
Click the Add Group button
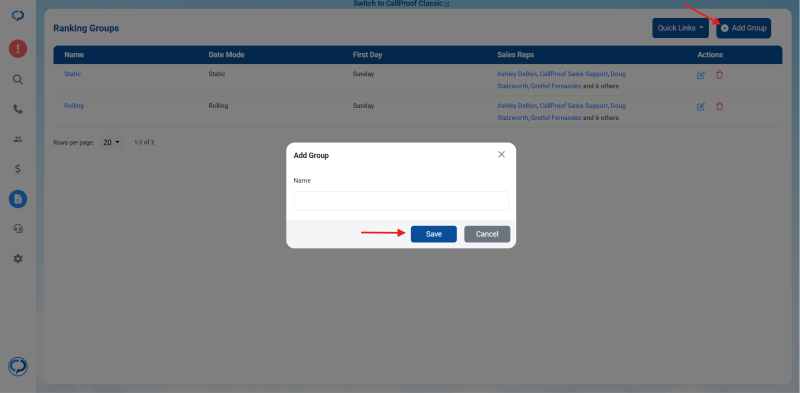743,28
